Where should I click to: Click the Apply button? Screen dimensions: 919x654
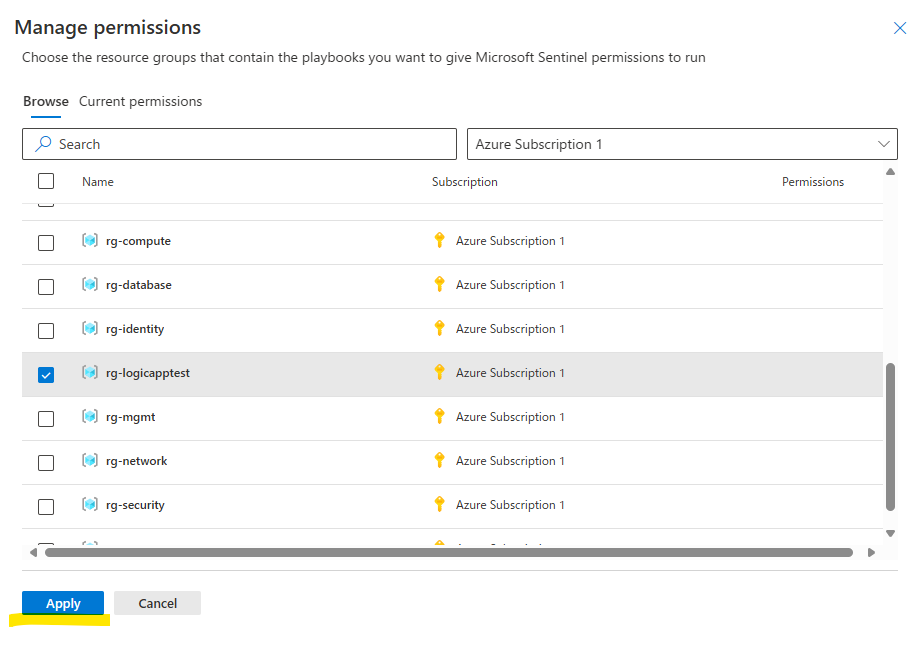tap(63, 603)
